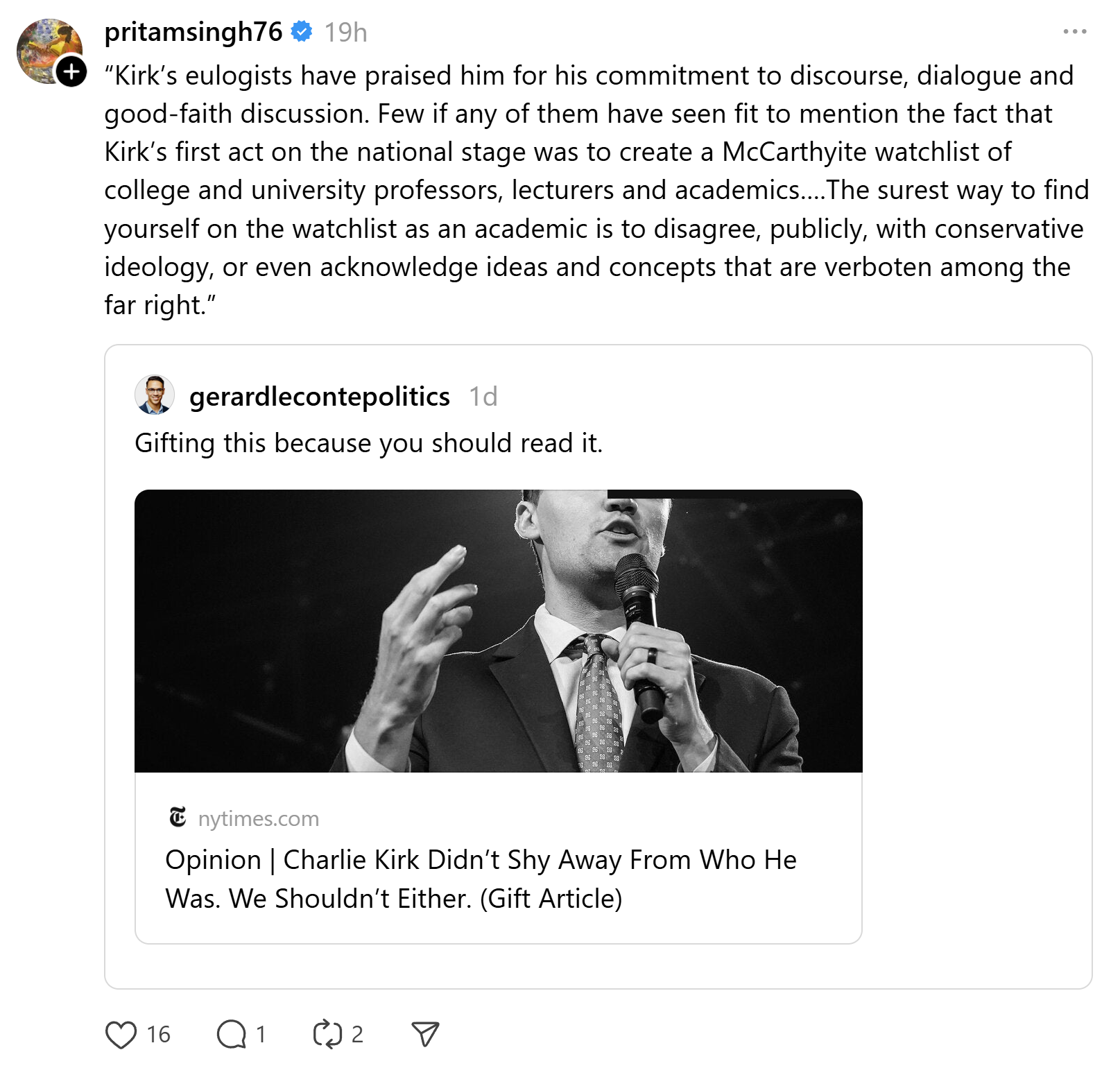Open the Charlie Kirk opinion article headline
Screen dimensions: 1120x1068
481,879
